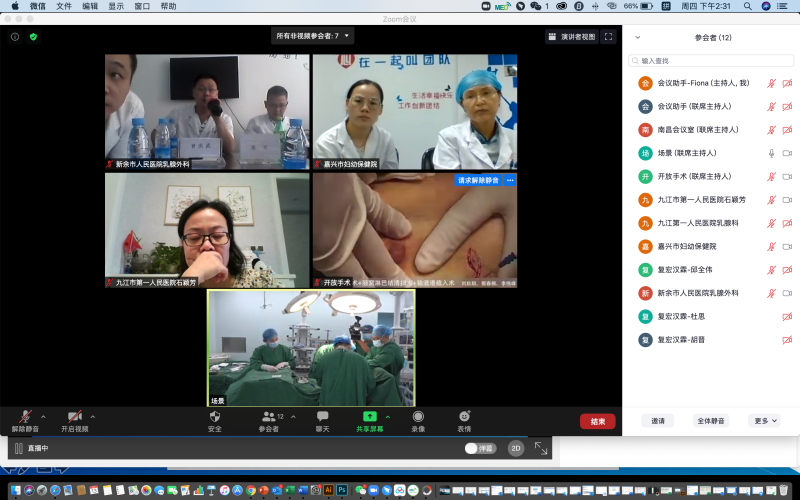The width and height of the screenshot is (800, 500).
Task: Click the green encryption shield icon
Action: click(33, 37)
